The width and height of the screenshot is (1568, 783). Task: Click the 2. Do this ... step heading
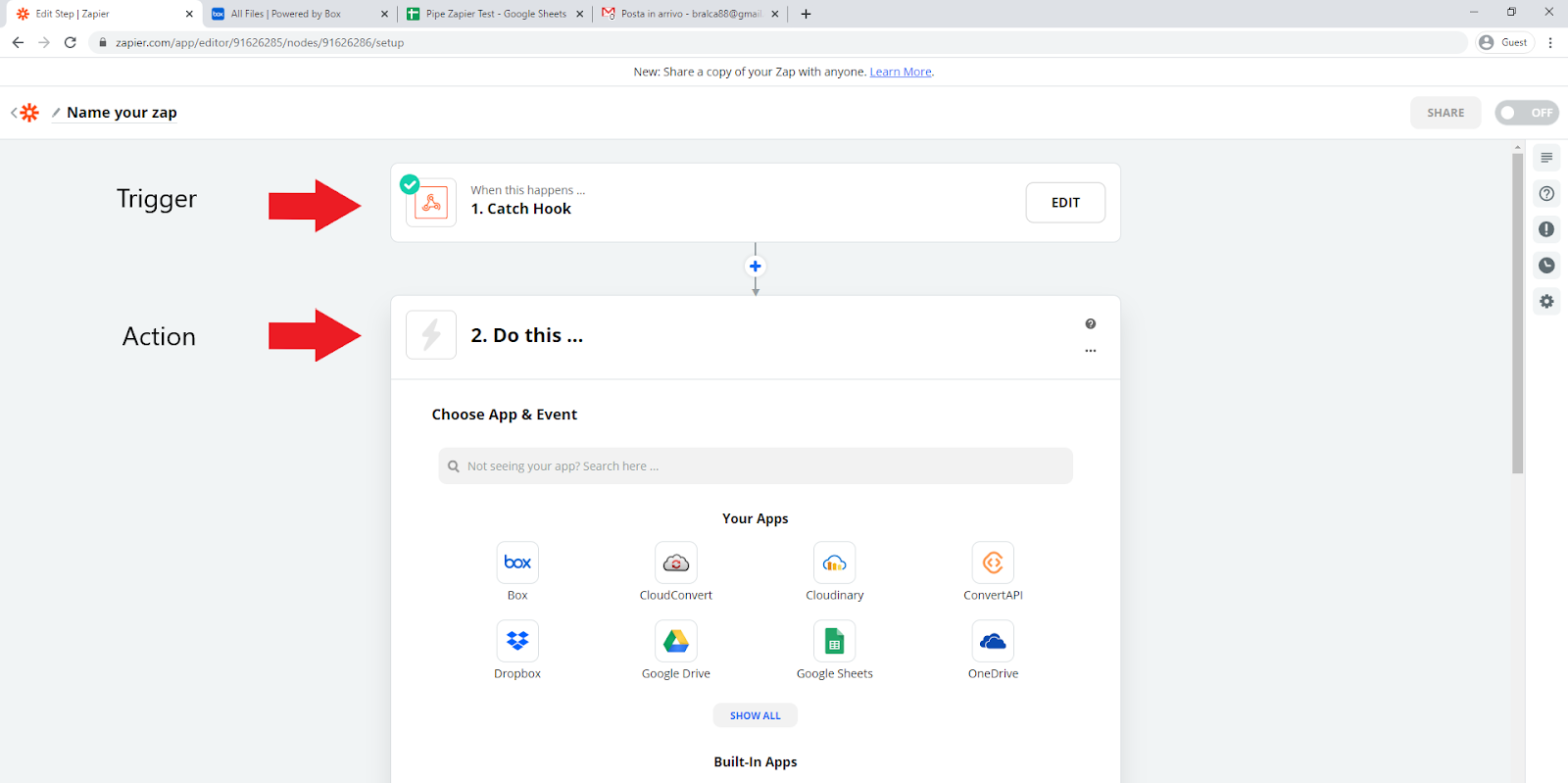[527, 335]
